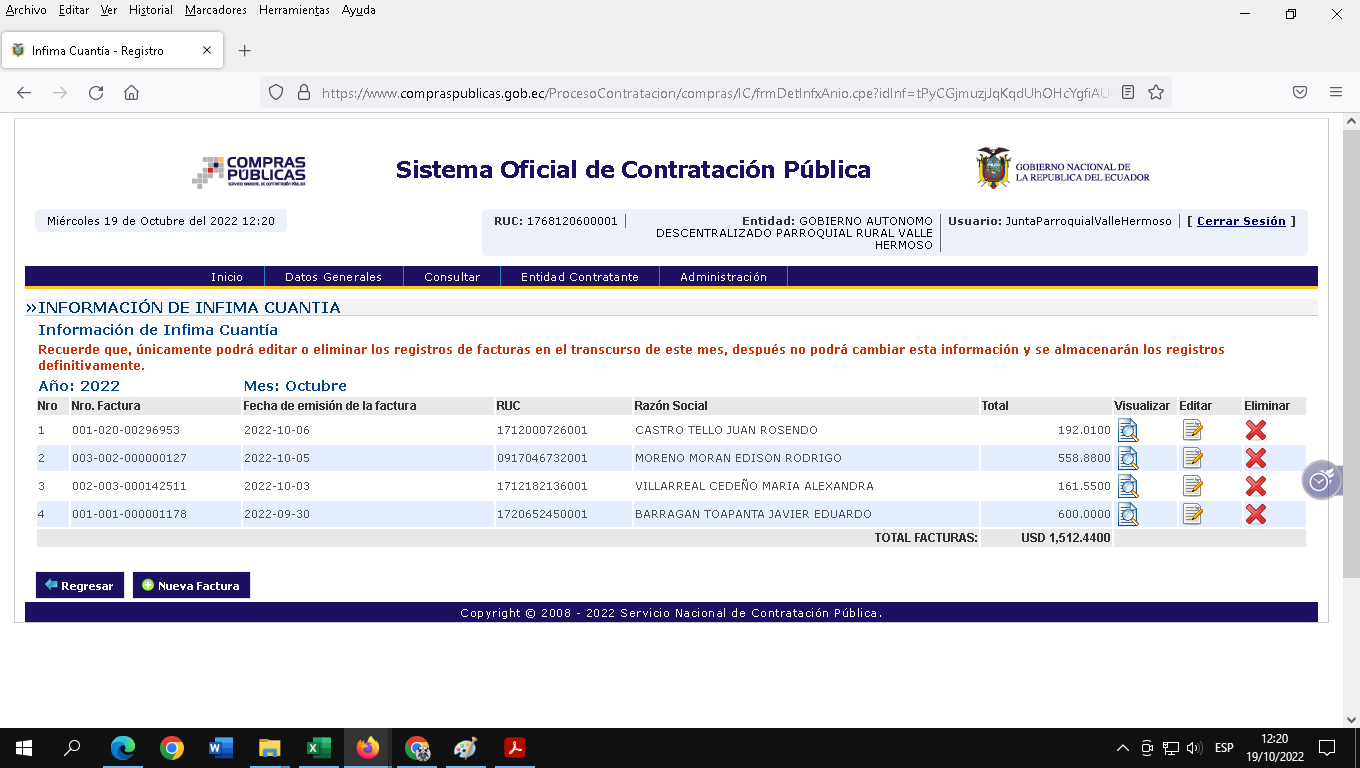Click the Nueva Factura button
The width and height of the screenshot is (1360, 768).
(x=191, y=586)
